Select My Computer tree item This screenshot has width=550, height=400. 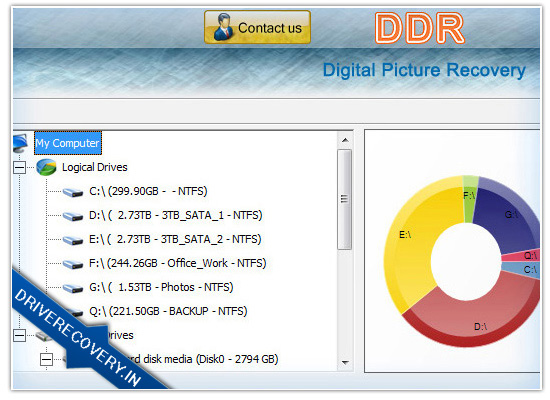(x=68, y=143)
